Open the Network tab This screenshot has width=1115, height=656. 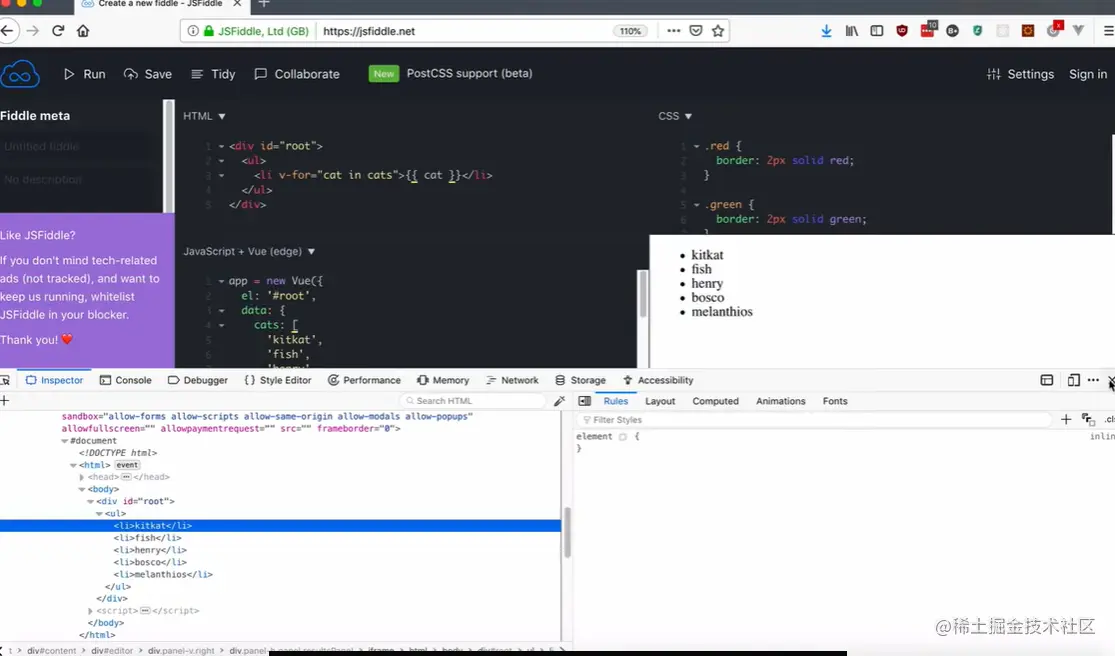[512, 380]
